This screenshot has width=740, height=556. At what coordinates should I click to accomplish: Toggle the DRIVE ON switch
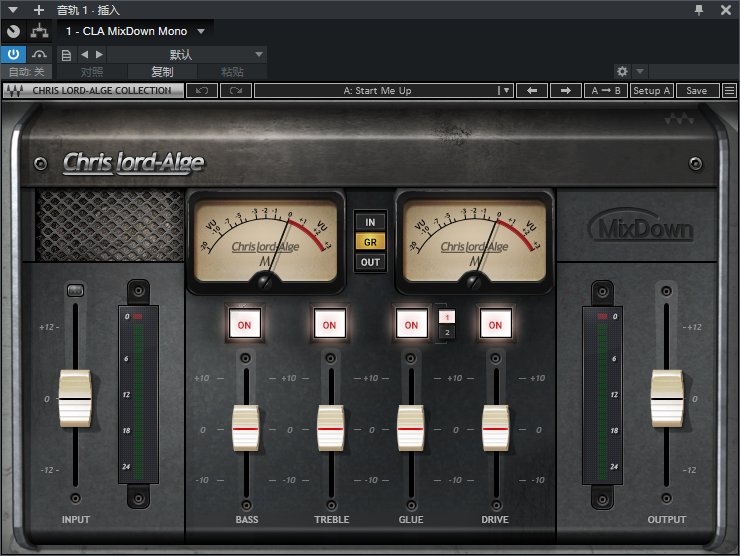point(496,324)
